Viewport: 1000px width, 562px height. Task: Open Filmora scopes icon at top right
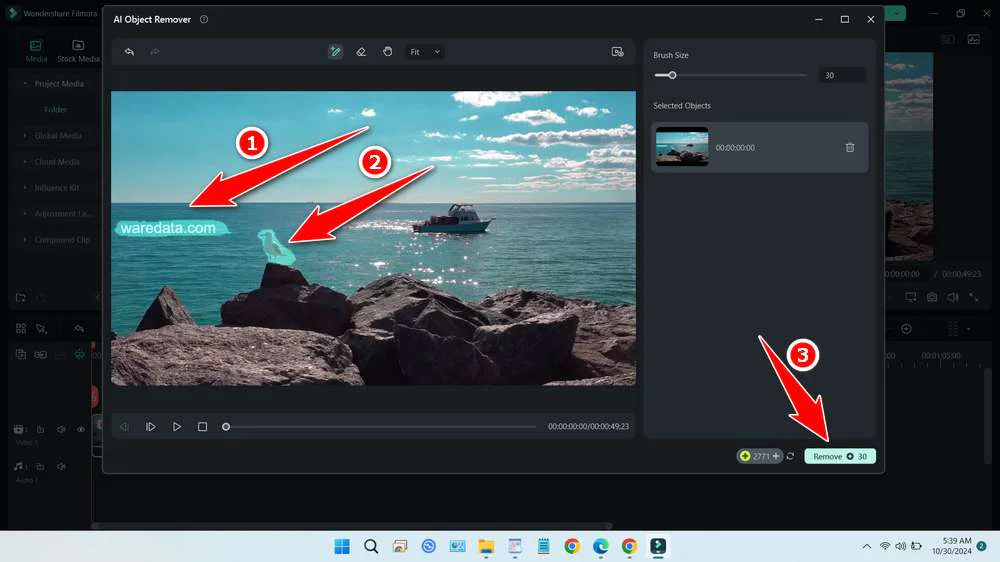coord(974,40)
